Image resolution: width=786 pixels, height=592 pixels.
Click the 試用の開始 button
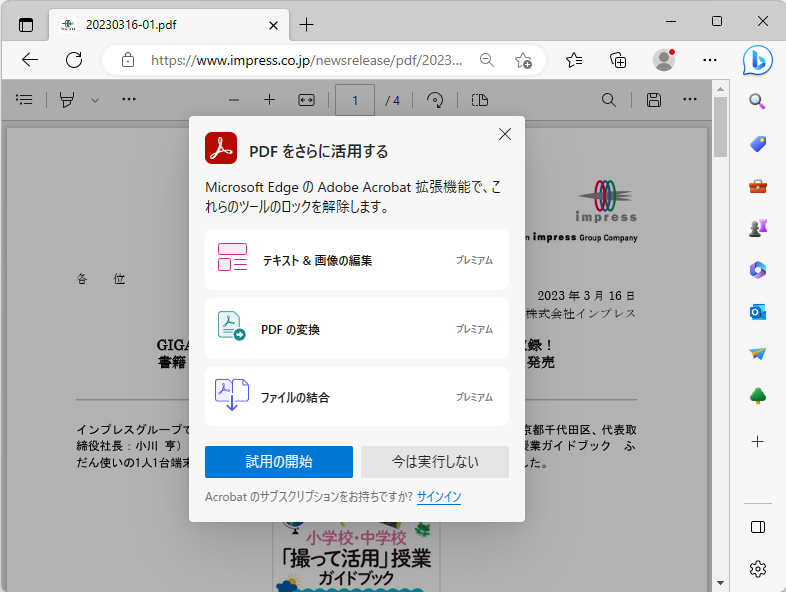279,462
